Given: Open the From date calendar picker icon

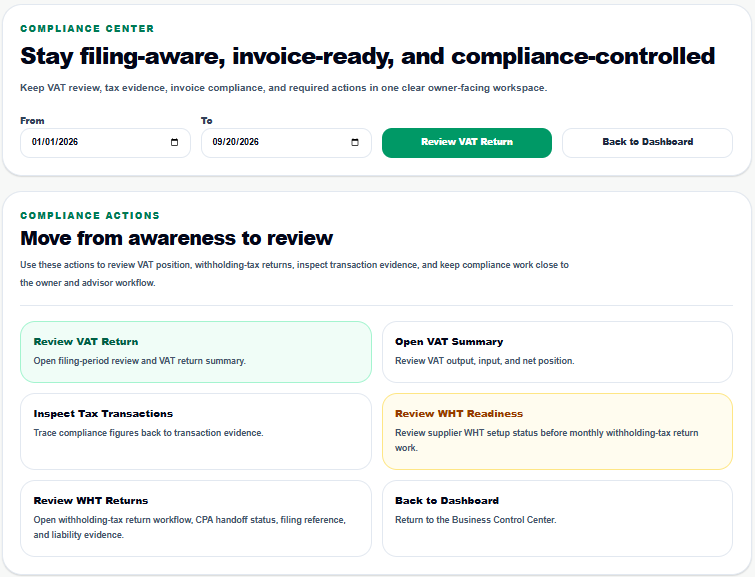Looking at the screenshot, I should tap(174, 142).
